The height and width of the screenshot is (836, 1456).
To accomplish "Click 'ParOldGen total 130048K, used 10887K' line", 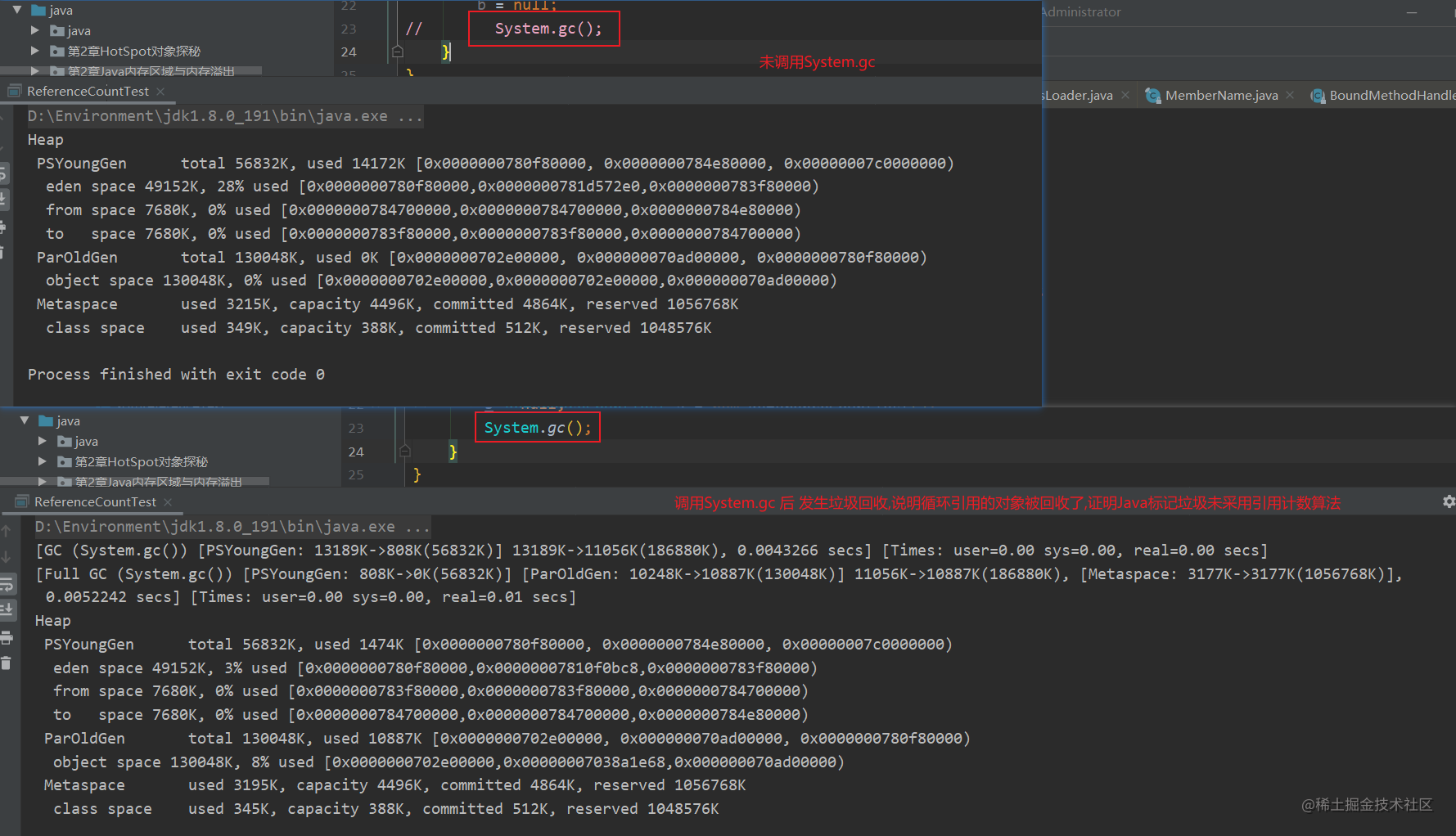I will click(x=507, y=739).
